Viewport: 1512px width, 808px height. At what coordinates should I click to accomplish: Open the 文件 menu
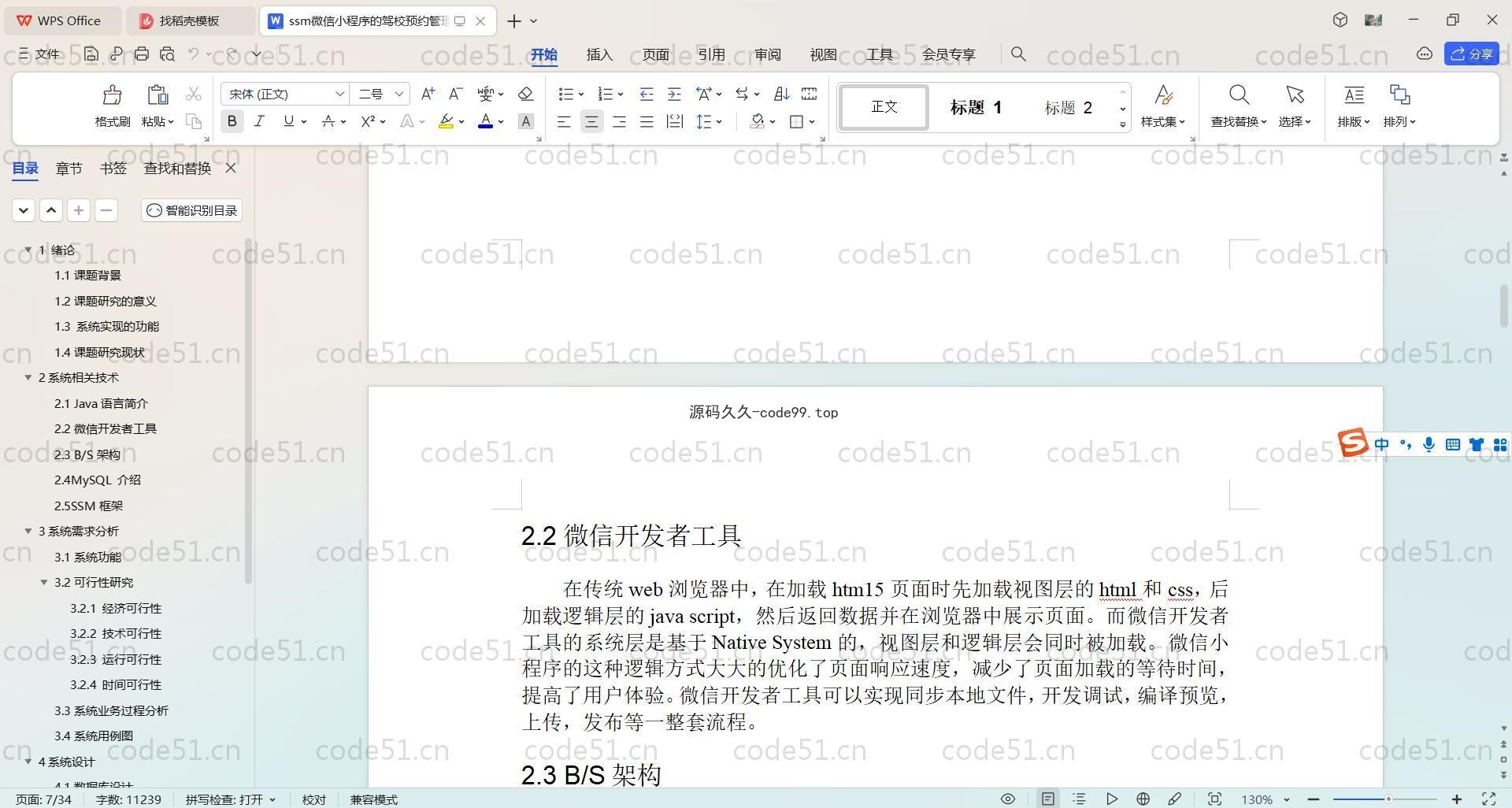39,54
